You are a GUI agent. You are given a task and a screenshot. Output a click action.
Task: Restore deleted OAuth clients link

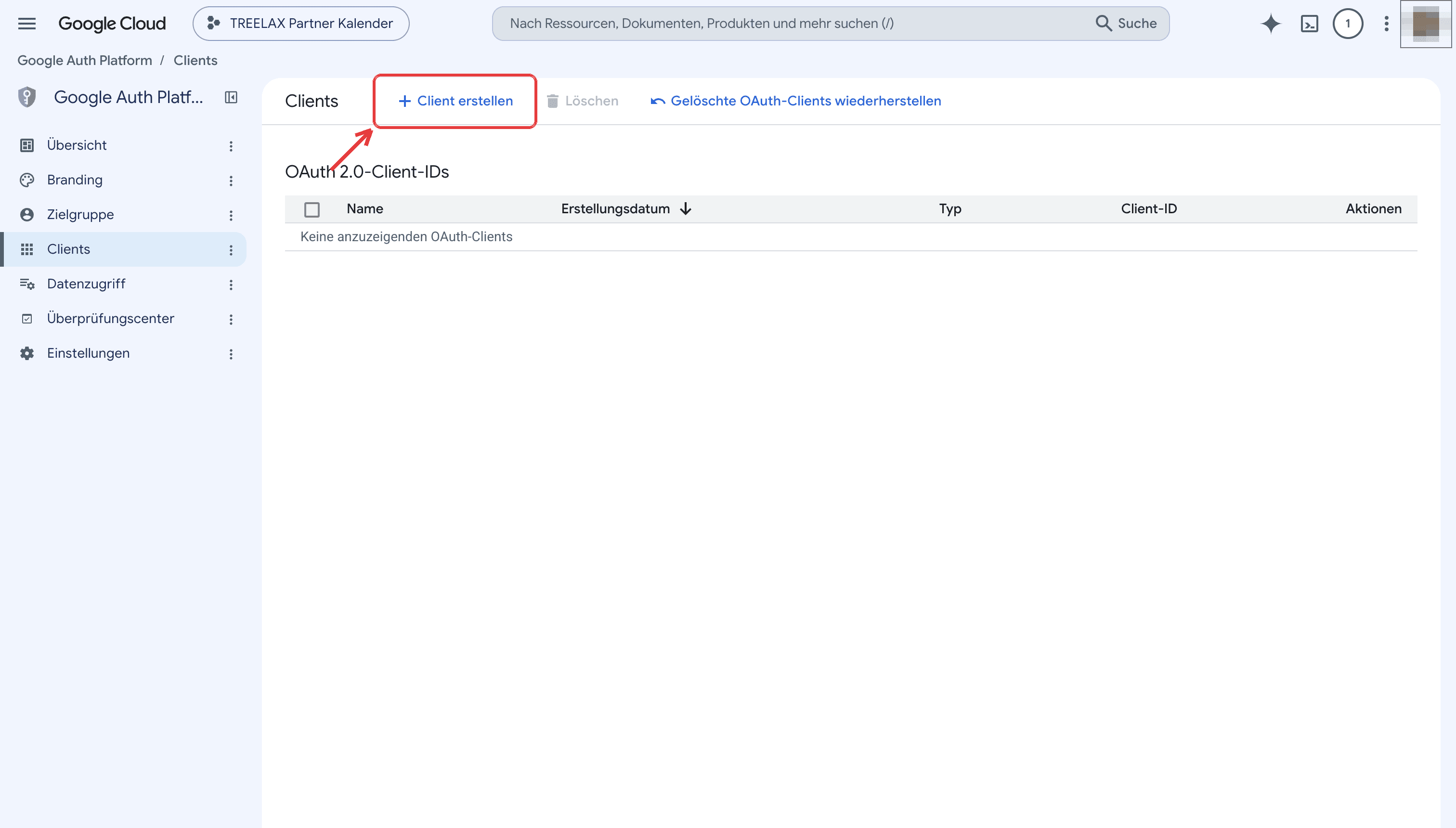[796, 101]
